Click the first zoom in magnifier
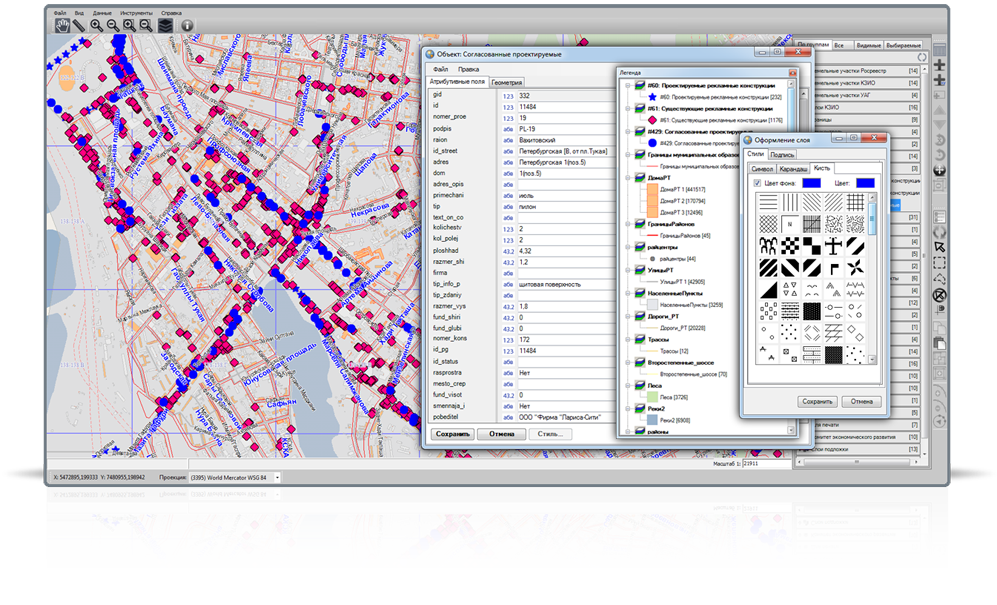997x605 pixels. coord(96,26)
